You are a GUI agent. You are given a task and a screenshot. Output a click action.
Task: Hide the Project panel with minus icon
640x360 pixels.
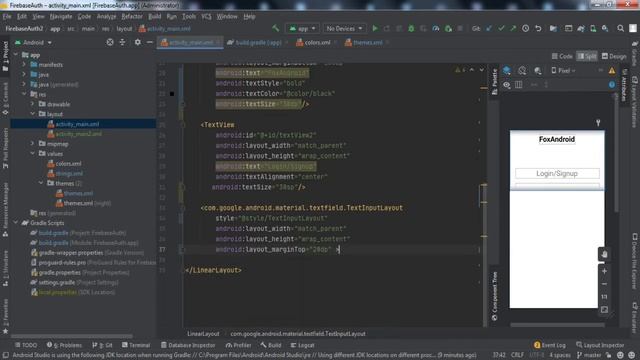click(150, 42)
